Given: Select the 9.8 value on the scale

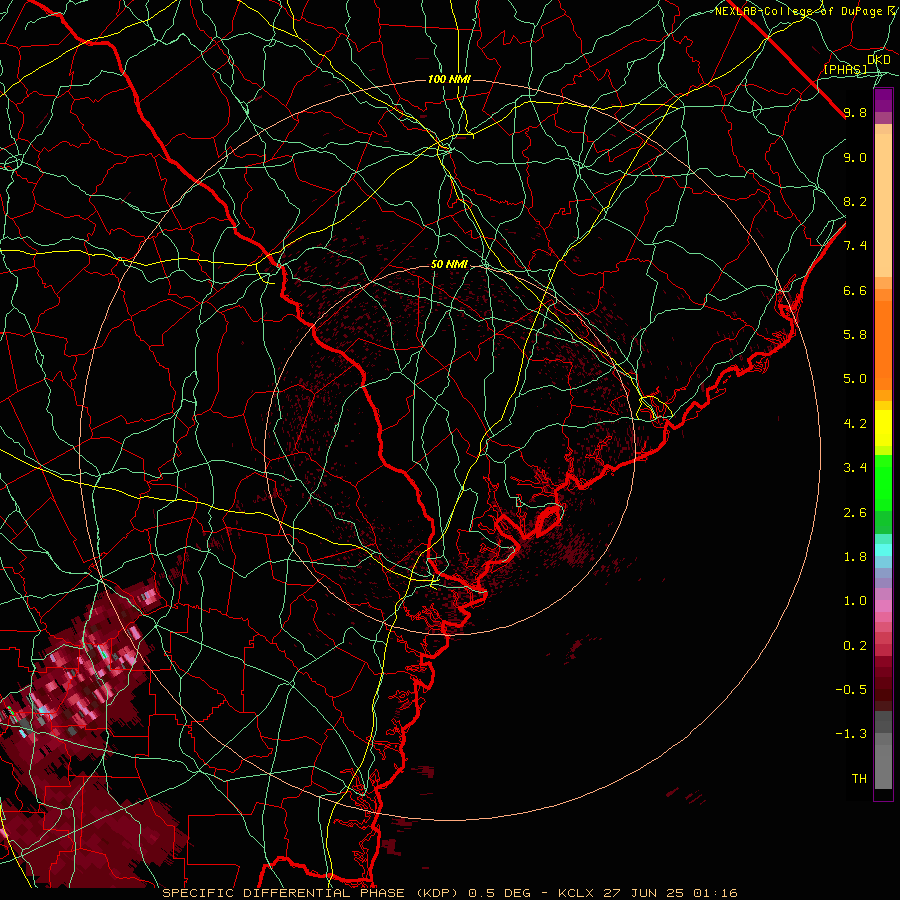Looking at the screenshot, I should point(855,112).
